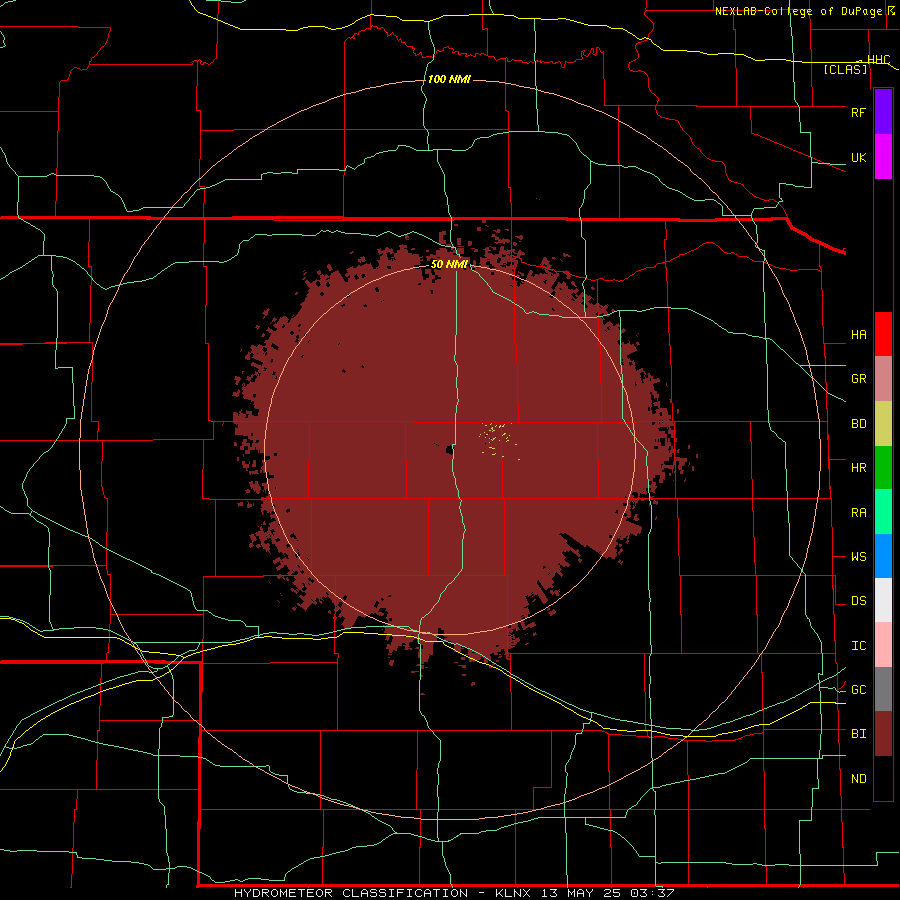
Task: Click the "KLNX" radar site identifier
Action: [513, 893]
